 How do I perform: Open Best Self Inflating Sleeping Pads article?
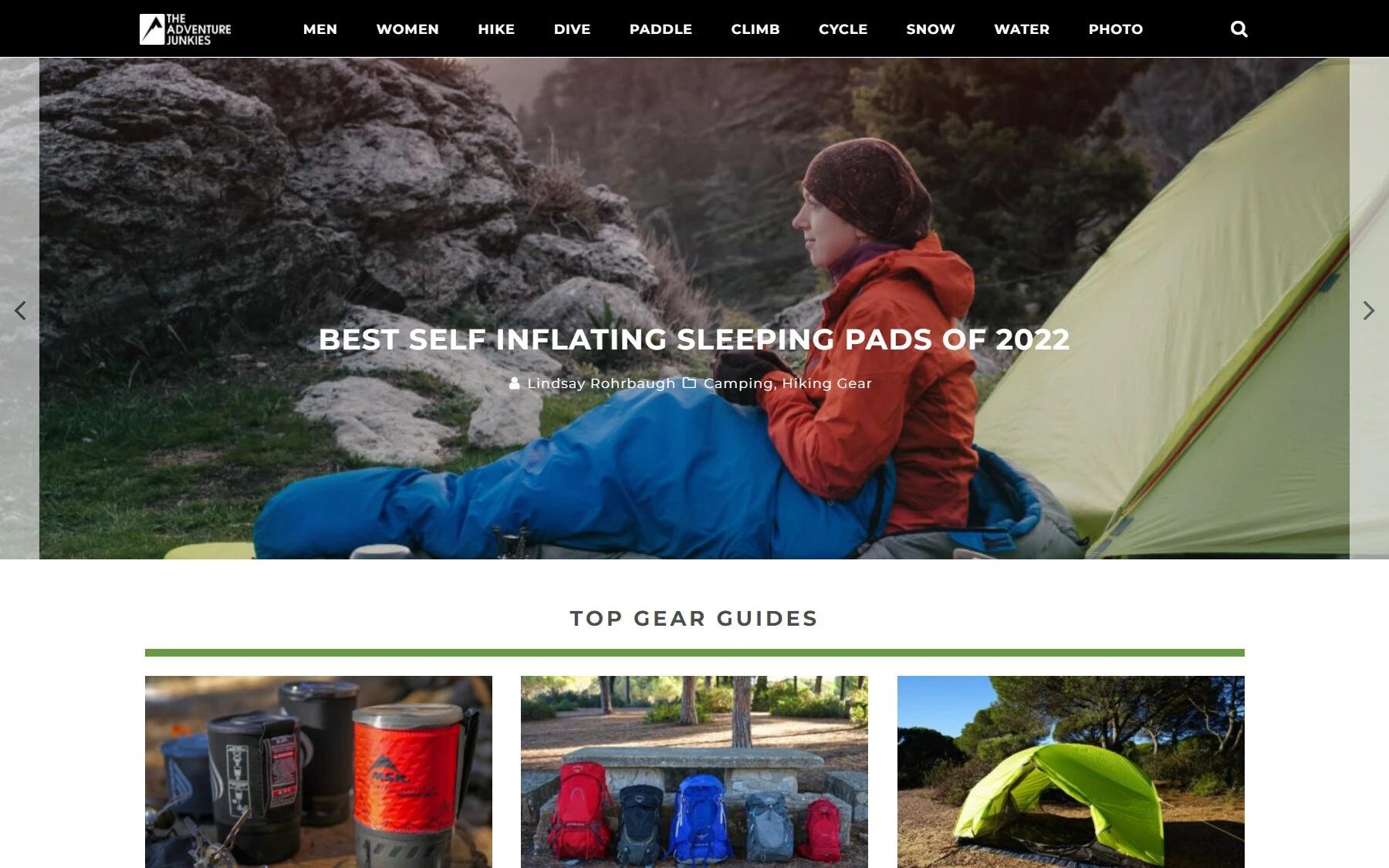(694, 339)
